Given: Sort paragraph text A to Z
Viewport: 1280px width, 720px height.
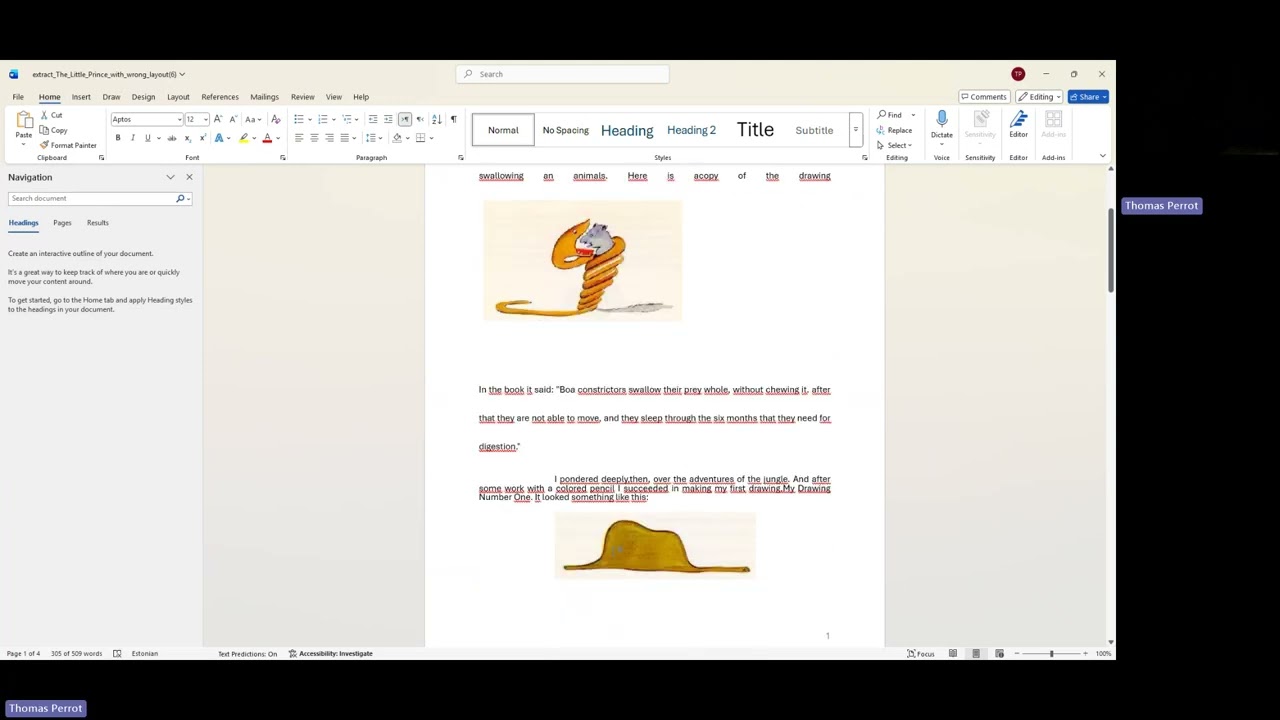Looking at the screenshot, I should 436,119.
